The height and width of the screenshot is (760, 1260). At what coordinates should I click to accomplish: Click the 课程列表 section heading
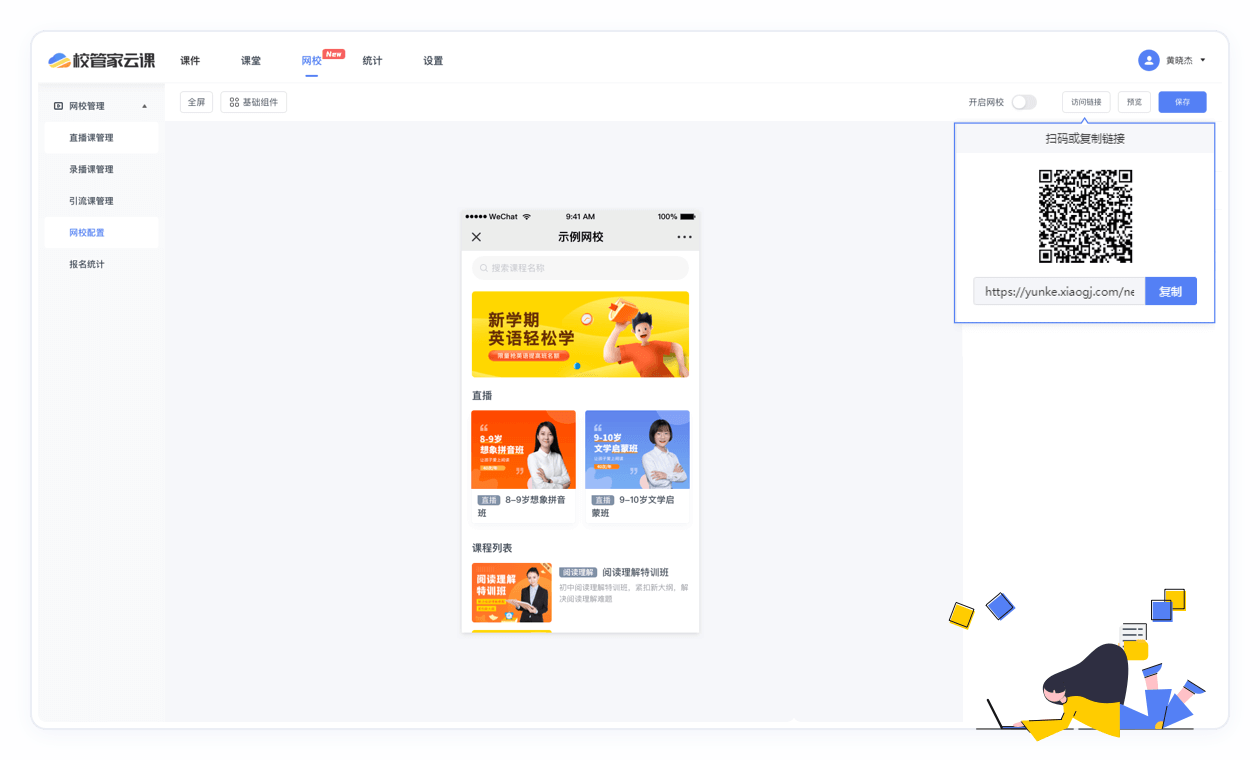coord(492,548)
